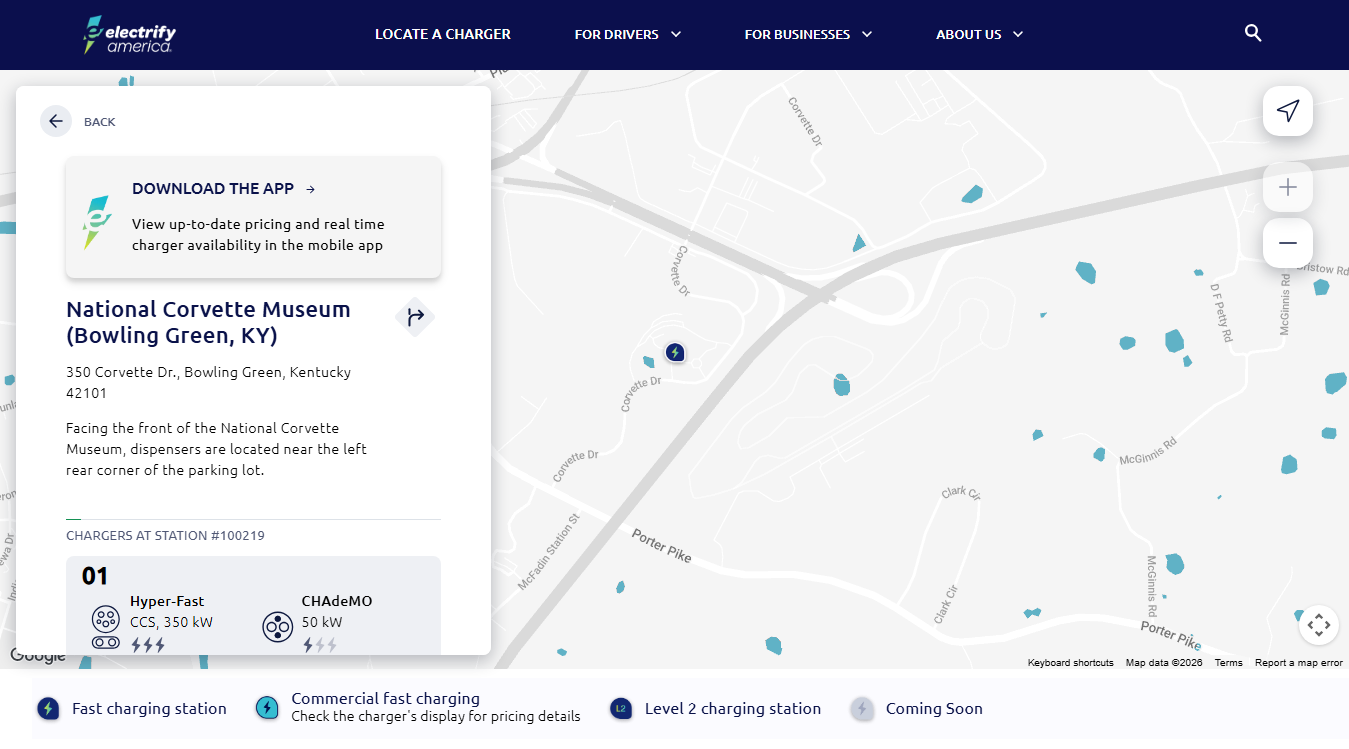The height and width of the screenshot is (749, 1349).
Task: Click the Electrify America app logo in banner
Action: pos(96,222)
